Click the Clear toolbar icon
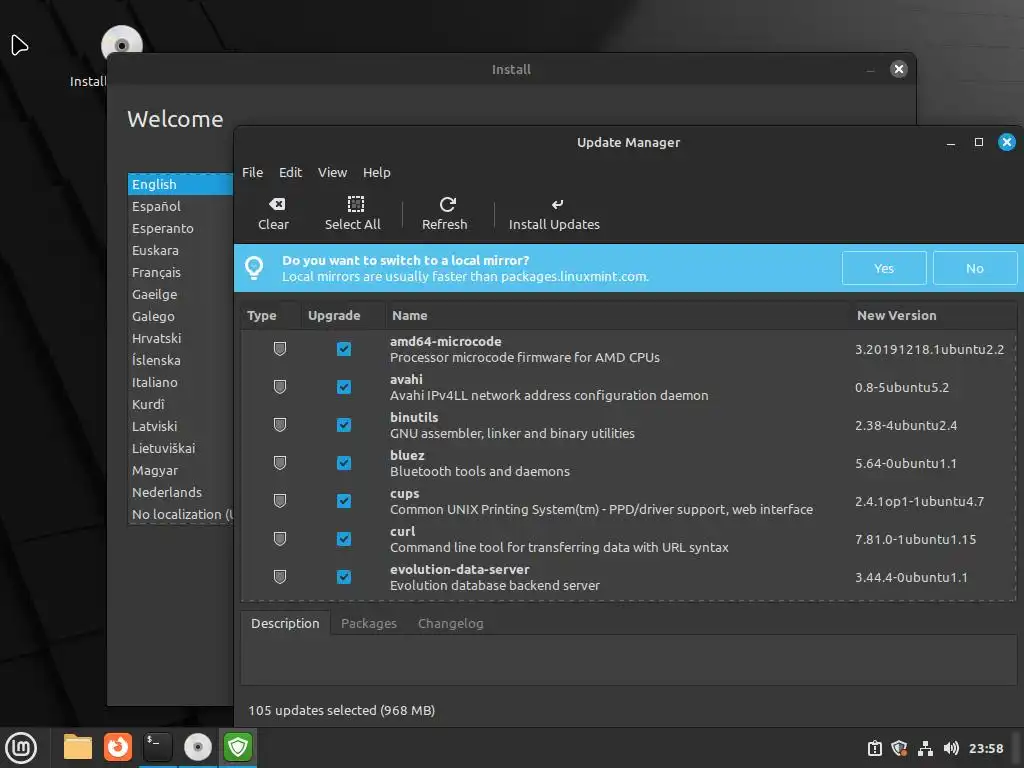 [x=276, y=204]
